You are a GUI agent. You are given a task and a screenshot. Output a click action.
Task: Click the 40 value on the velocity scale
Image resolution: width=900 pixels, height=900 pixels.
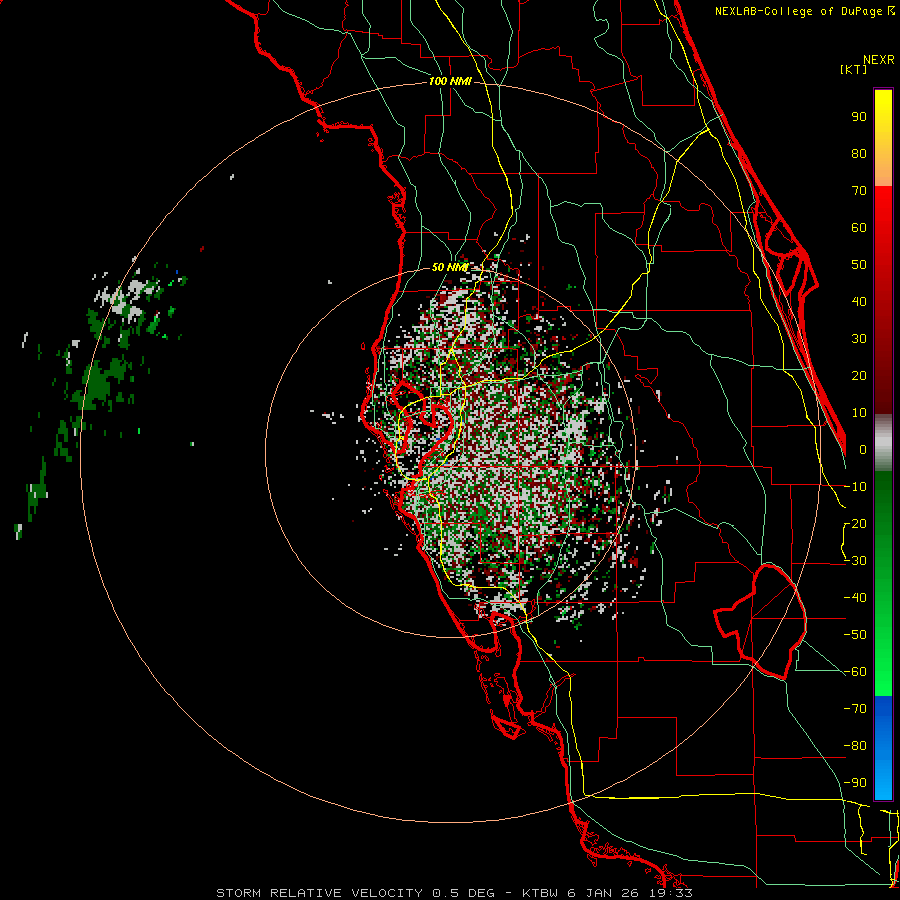859,302
